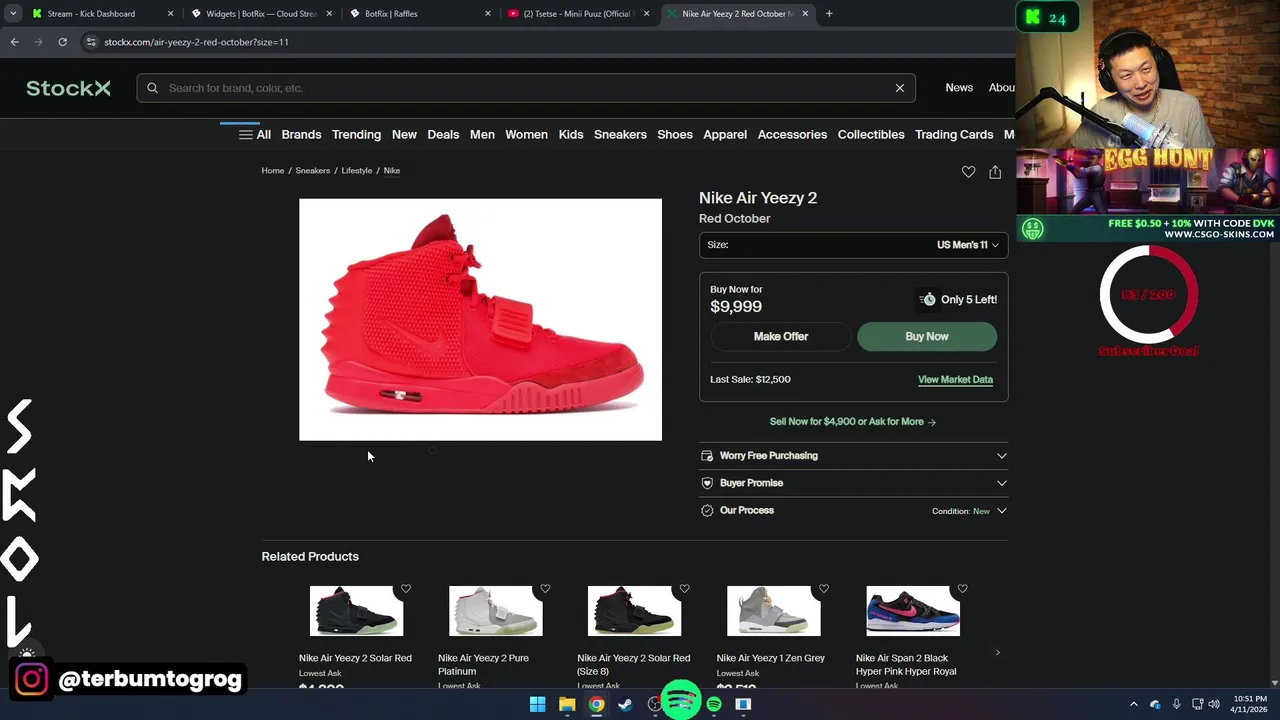This screenshot has width=1280, height=720.
Task: Open site info icon in address bar
Action: click(x=91, y=42)
